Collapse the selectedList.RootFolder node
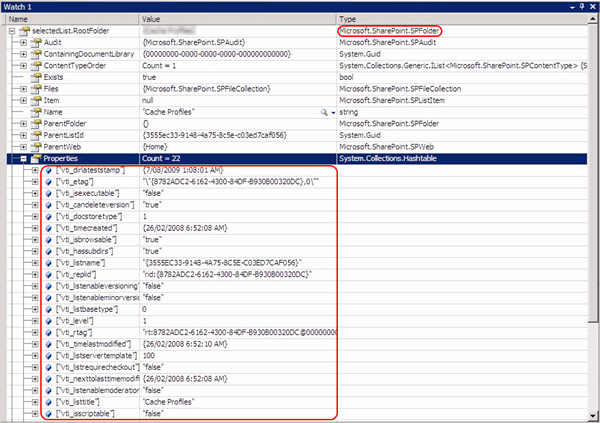This screenshot has height=423, width=600. pos(12,31)
